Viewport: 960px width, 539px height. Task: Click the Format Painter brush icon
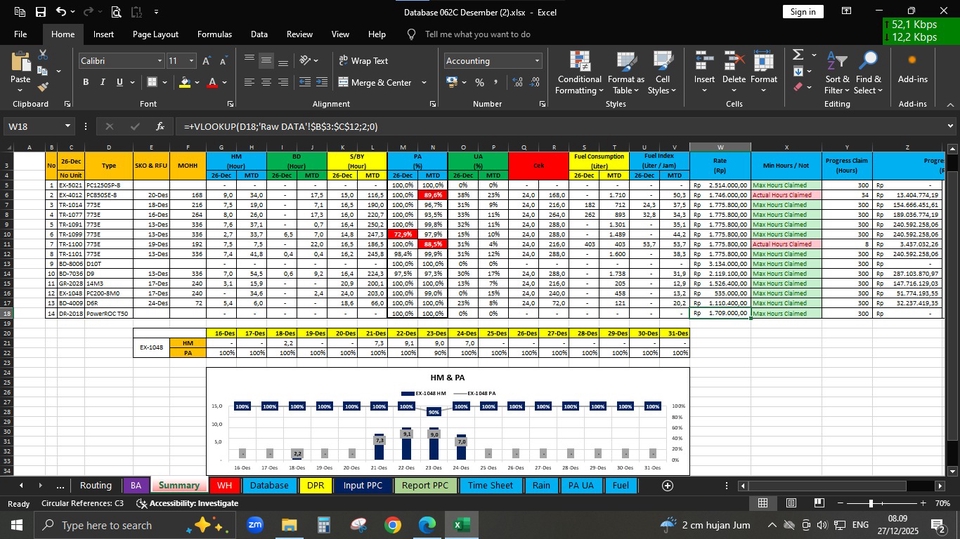click(x=43, y=87)
